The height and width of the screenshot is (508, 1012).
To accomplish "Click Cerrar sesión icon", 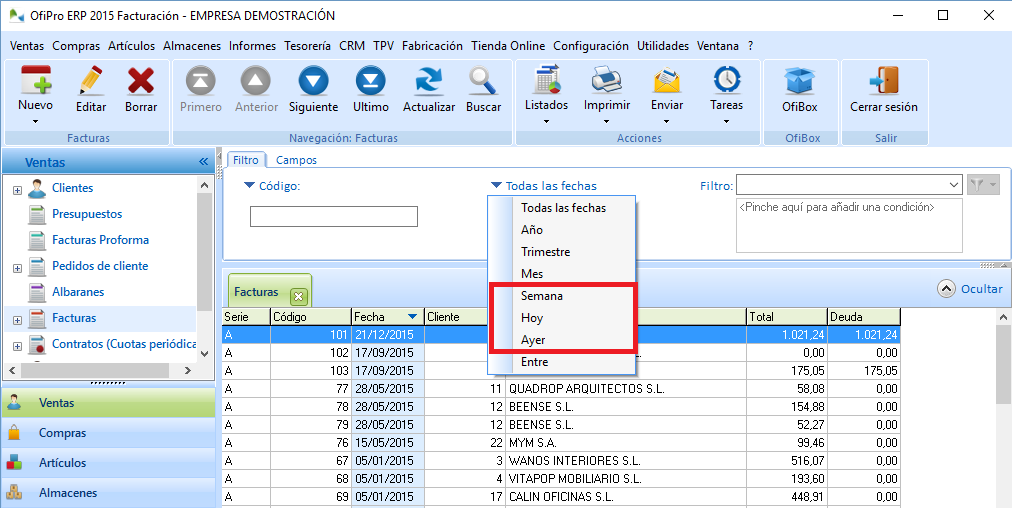I will coord(883,82).
